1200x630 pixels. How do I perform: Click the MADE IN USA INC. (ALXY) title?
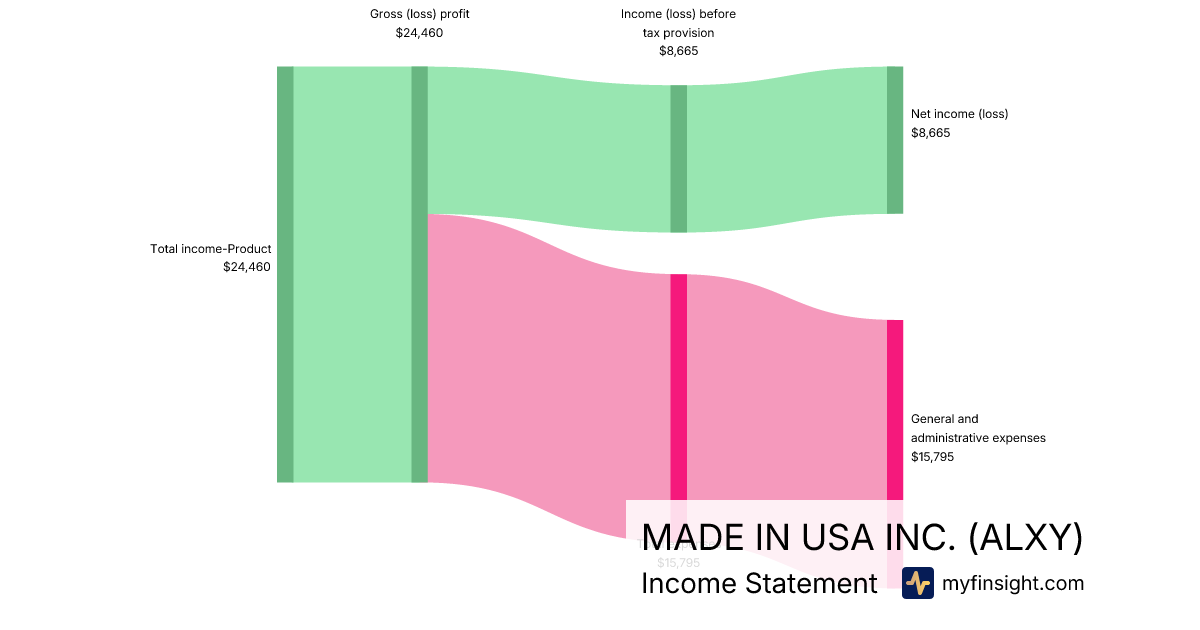(x=862, y=538)
